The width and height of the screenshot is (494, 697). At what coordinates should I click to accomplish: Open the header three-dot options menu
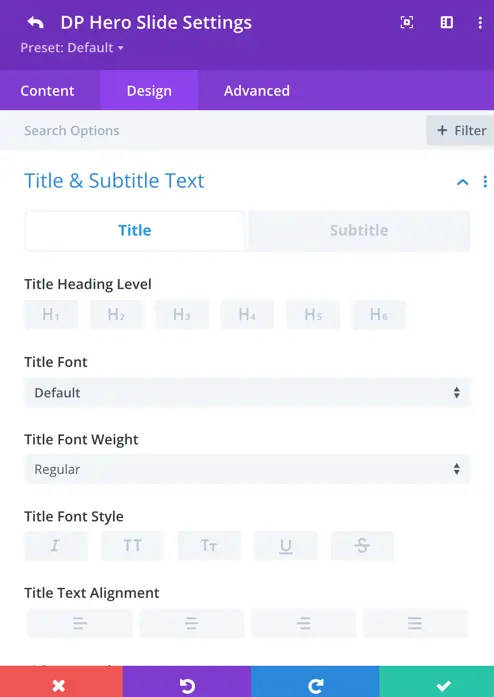(x=480, y=23)
